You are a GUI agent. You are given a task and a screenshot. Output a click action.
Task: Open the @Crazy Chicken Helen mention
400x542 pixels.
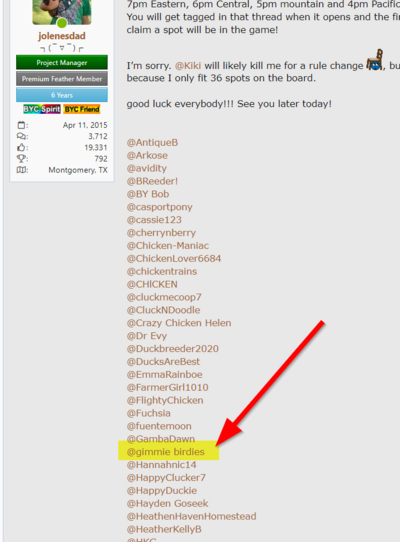click(179, 323)
